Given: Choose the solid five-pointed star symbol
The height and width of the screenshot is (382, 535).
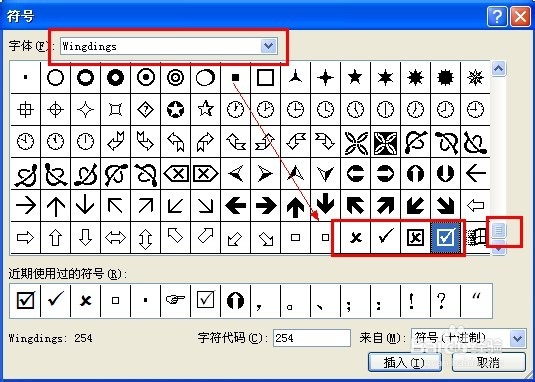Looking at the screenshot, I should pyautogui.click(x=355, y=78).
